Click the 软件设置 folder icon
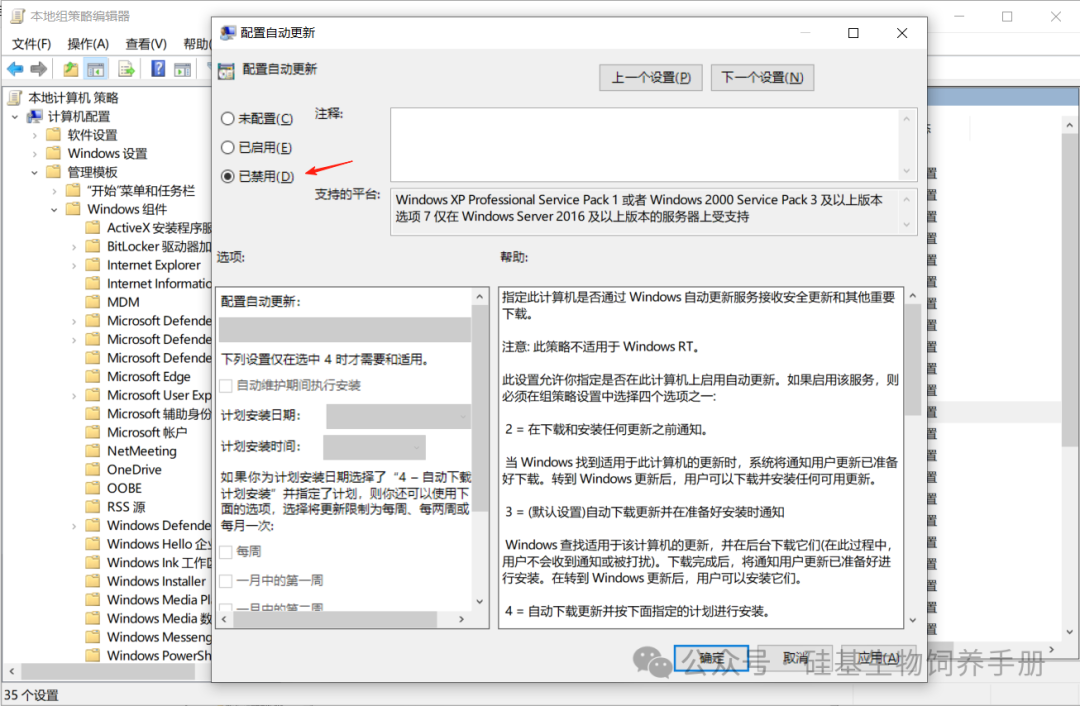 tap(53, 135)
